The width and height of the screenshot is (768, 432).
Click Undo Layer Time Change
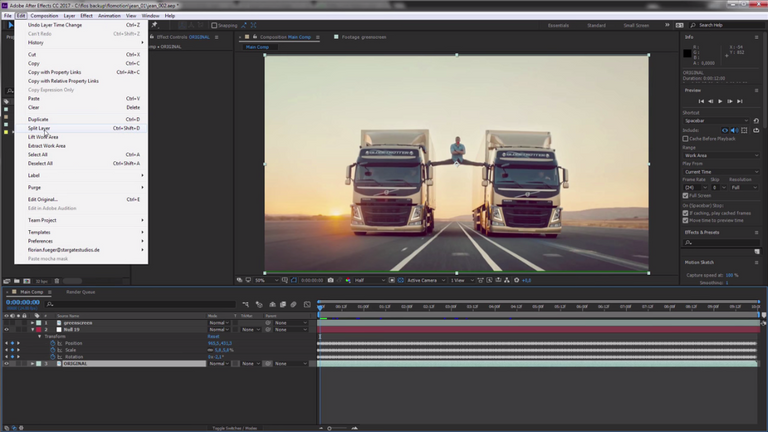[81, 25]
